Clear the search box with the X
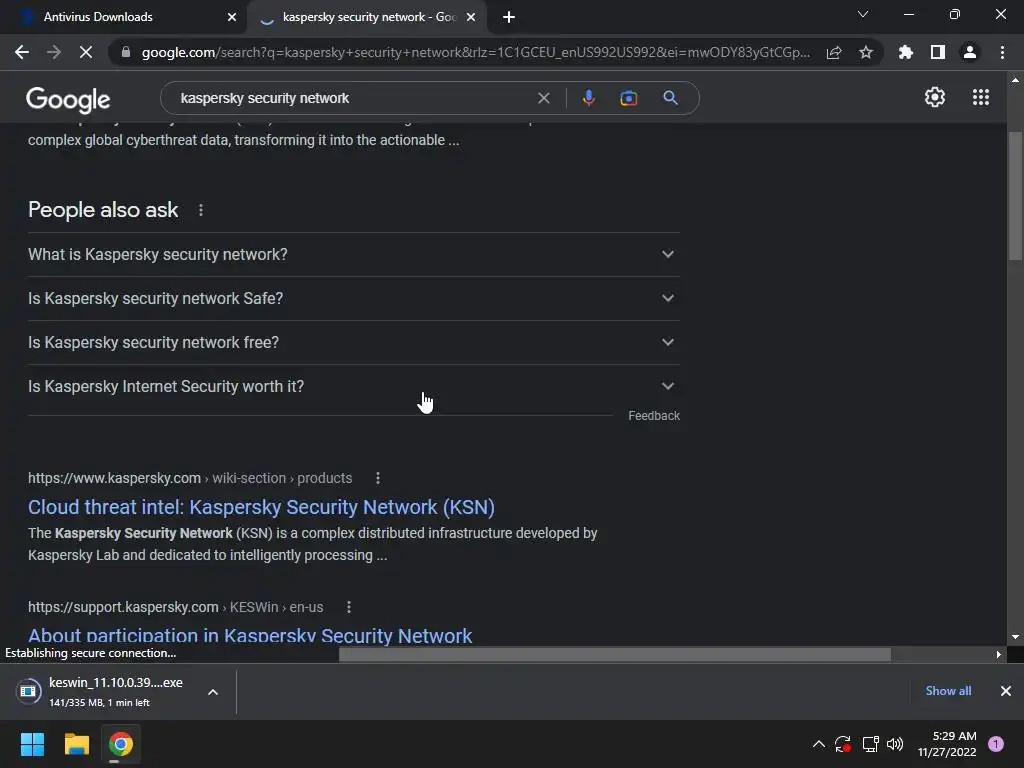 pos(543,98)
